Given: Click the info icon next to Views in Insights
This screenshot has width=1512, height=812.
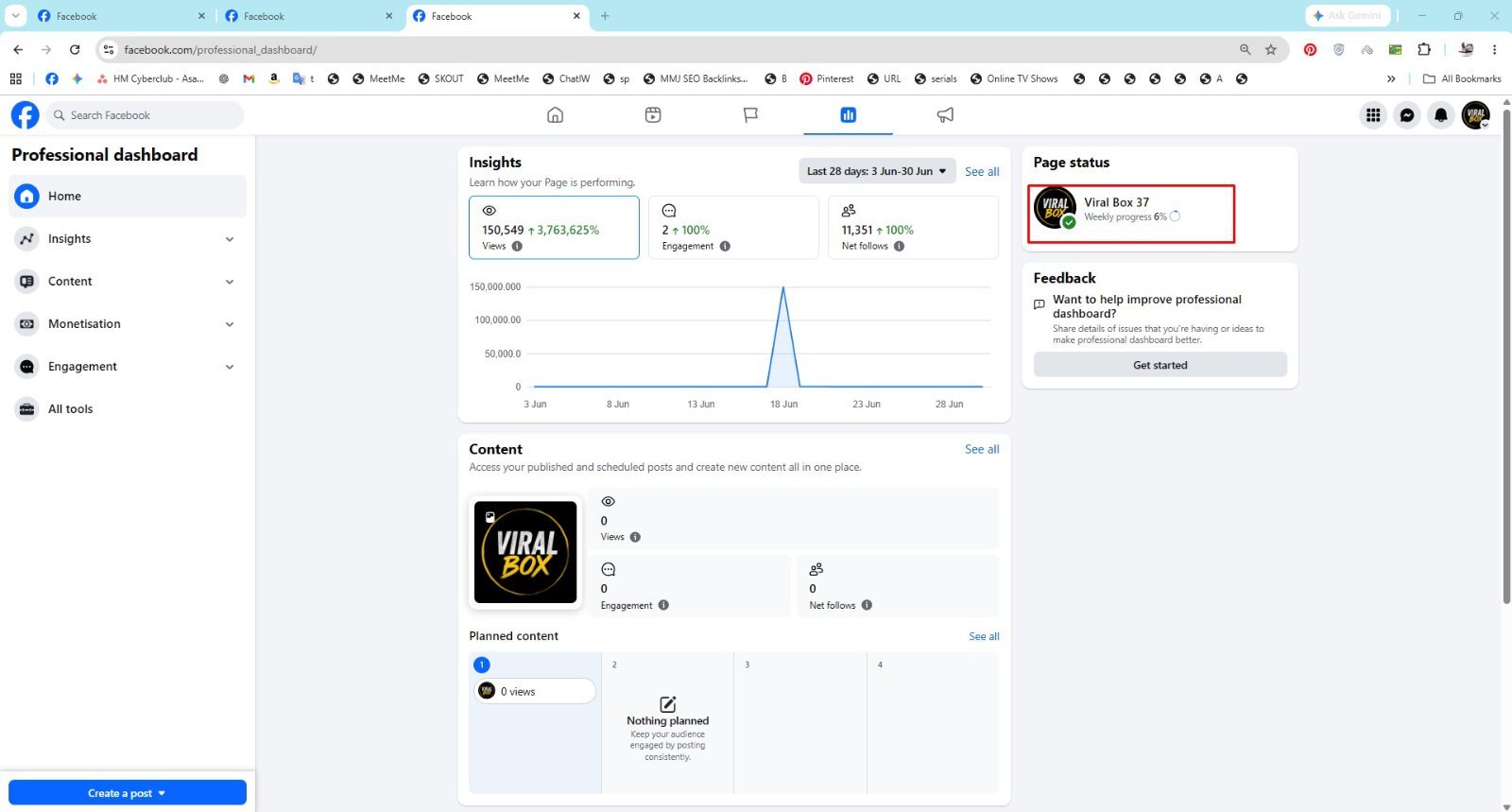Looking at the screenshot, I should [517, 246].
